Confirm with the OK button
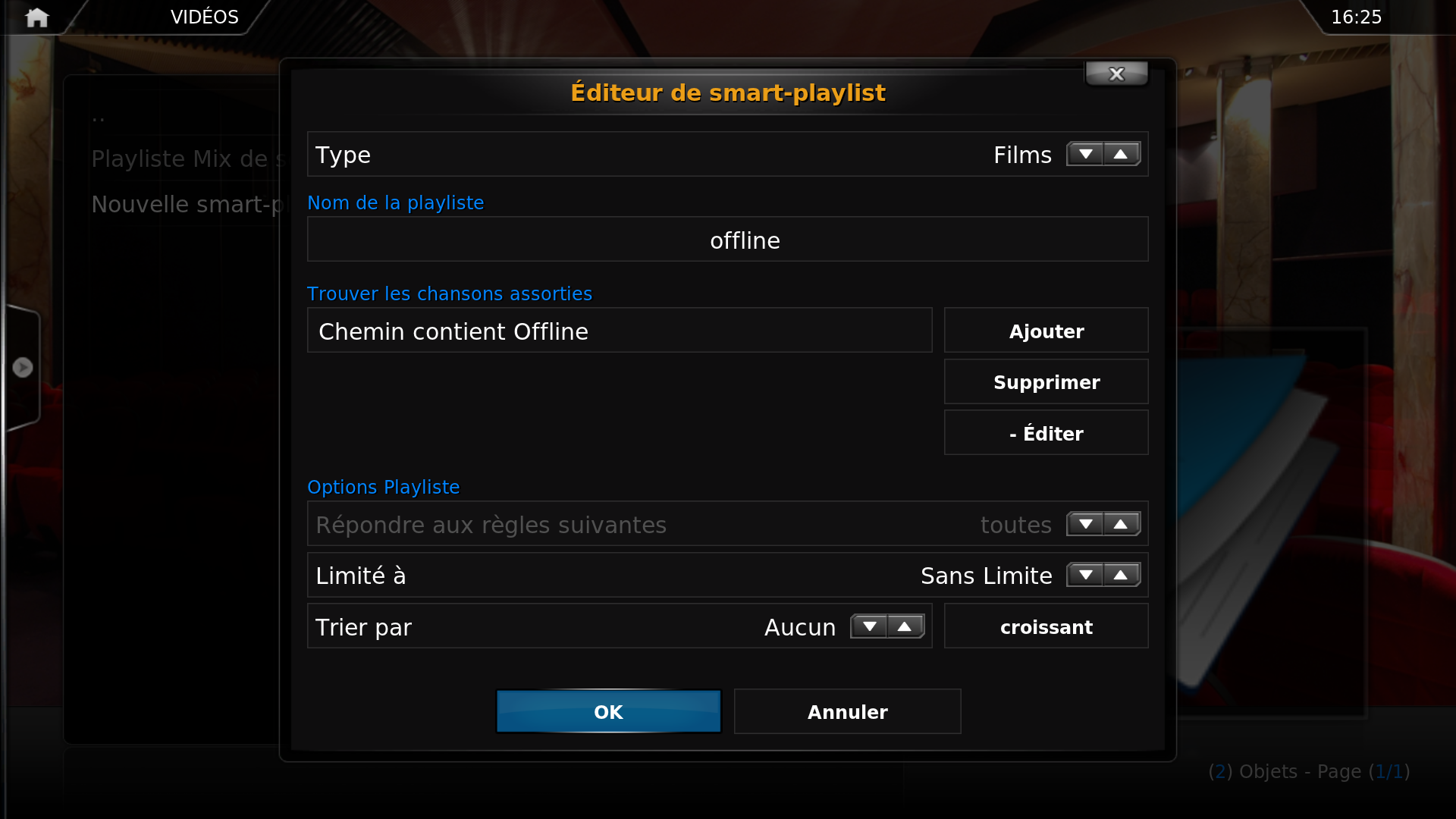 608,711
